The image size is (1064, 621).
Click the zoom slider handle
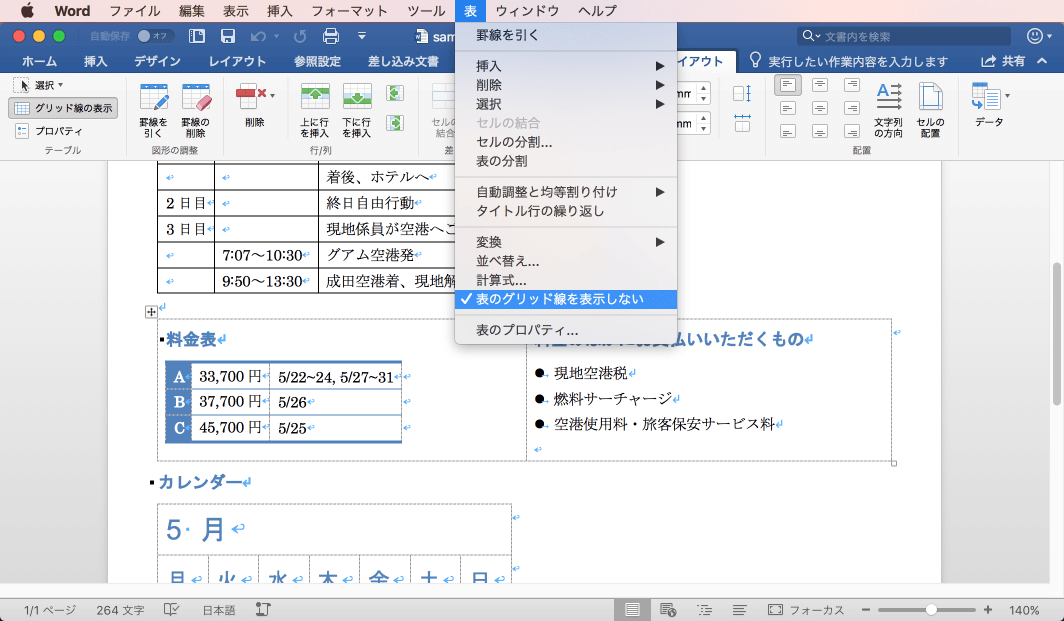coord(932,609)
